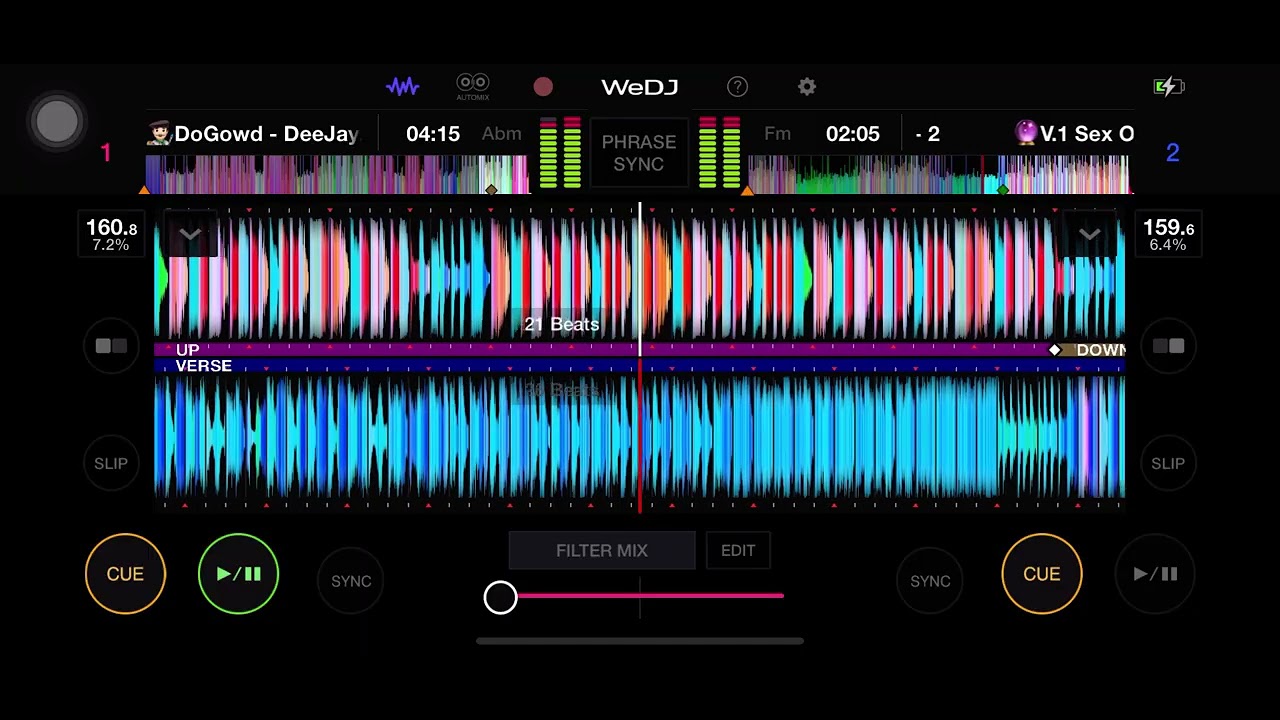Tap the DOWN phrase marker
Viewport: 1280px width, 720px height.
pos(1100,350)
